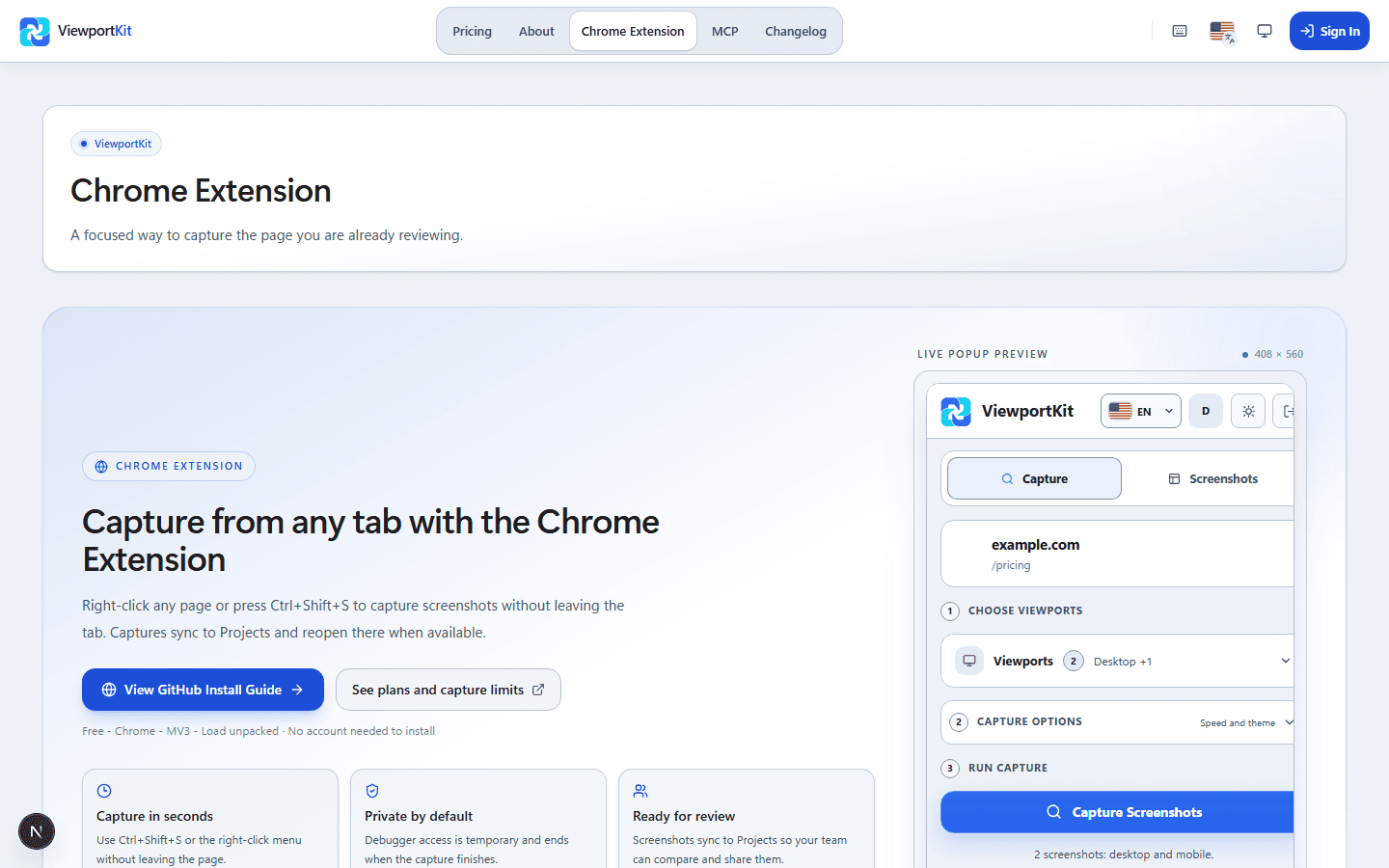
Task: Click View GitHub Install Guide button
Action: coord(203,690)
